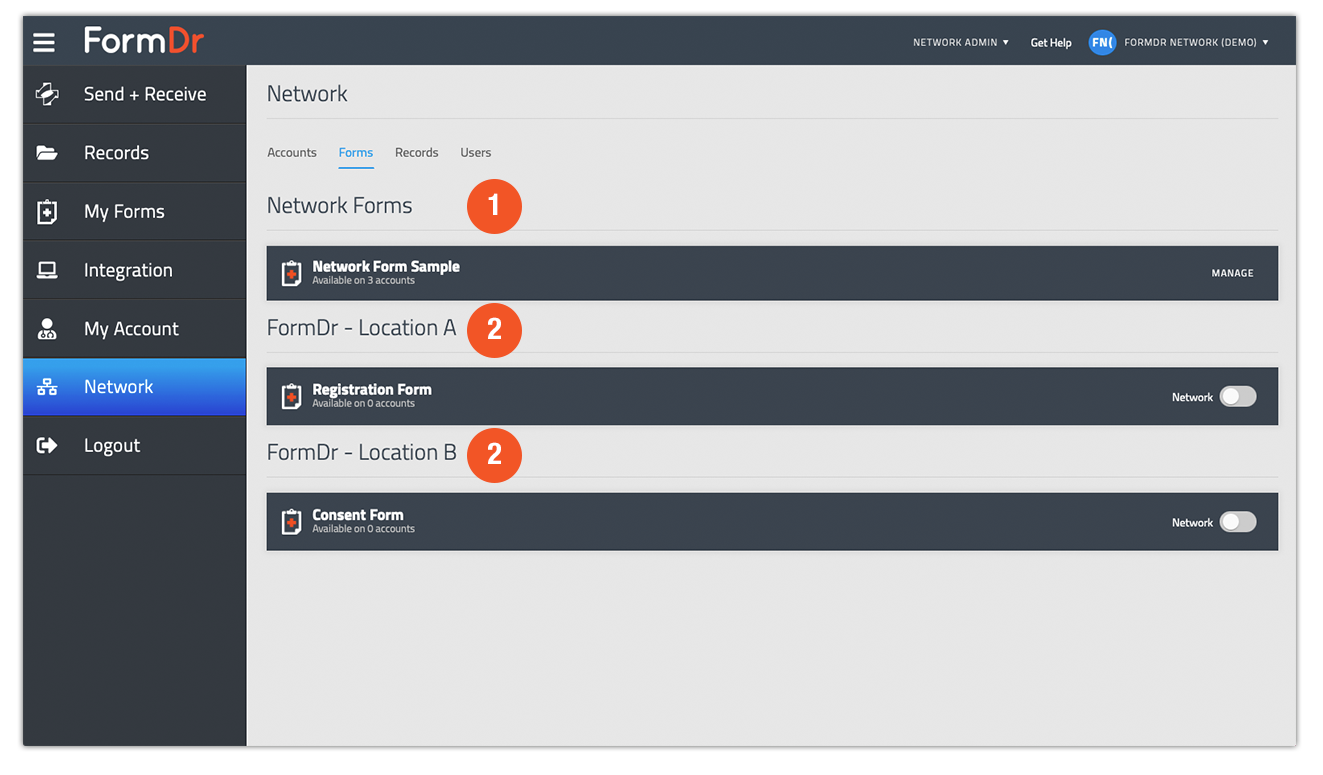
Task: Expand the FORMDR NETWORK (DEMO) dropdown
Action: [1196, 42]
